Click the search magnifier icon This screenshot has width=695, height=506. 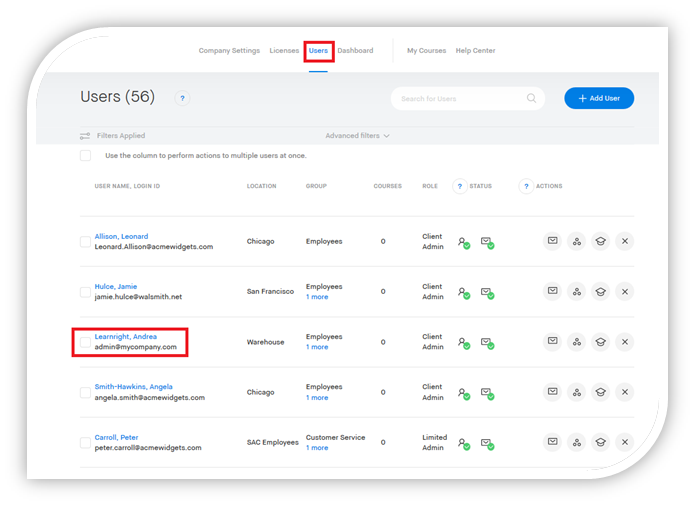(x=531, y=98)
